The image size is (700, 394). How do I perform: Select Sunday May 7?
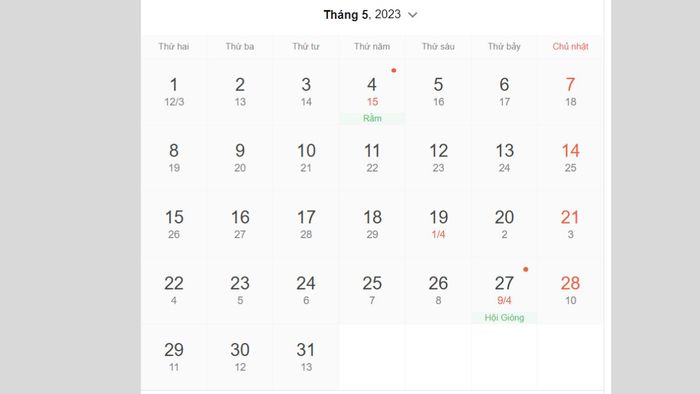[570, 92]
